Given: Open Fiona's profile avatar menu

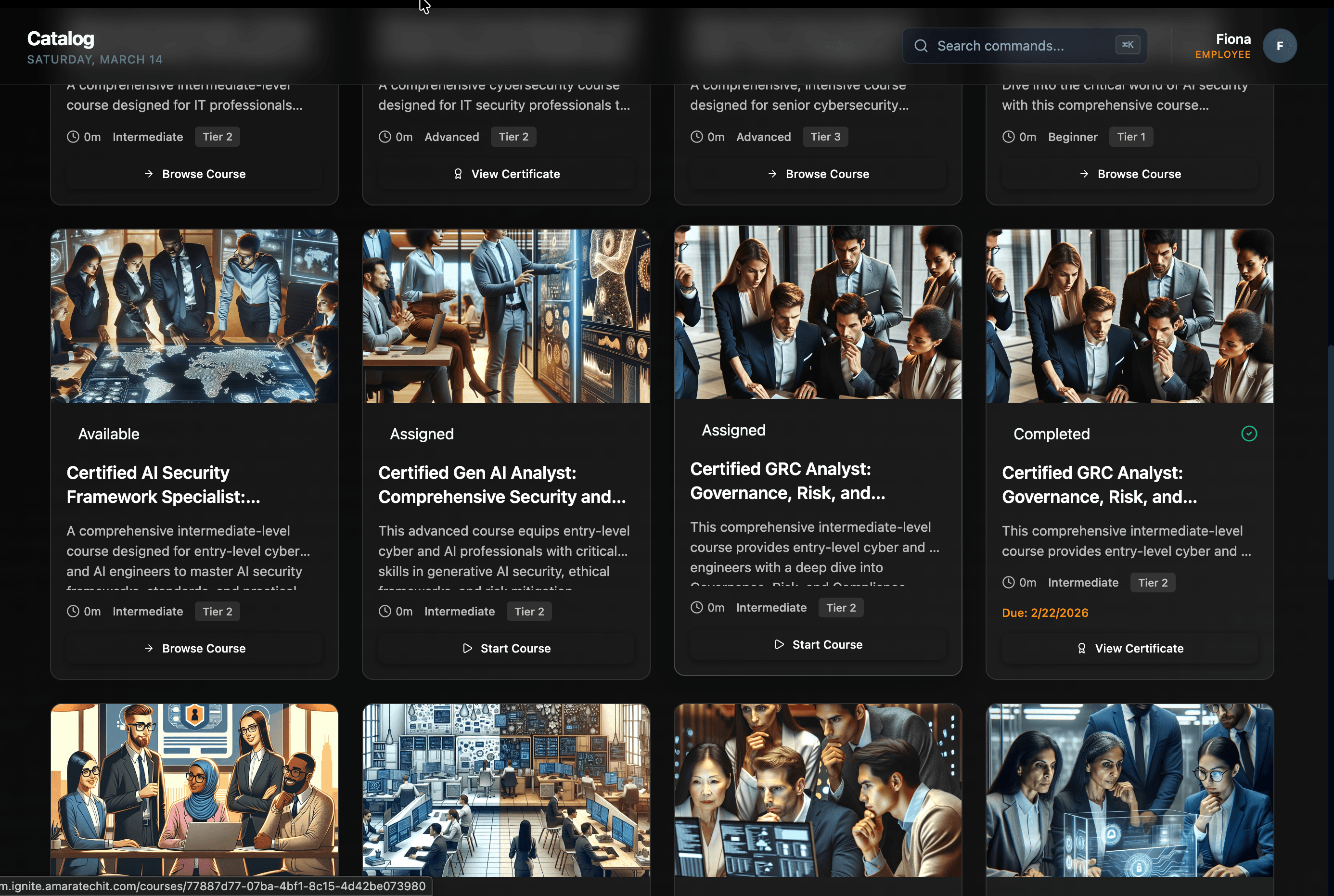Looking at the screenshot, I should (1279, 46).
